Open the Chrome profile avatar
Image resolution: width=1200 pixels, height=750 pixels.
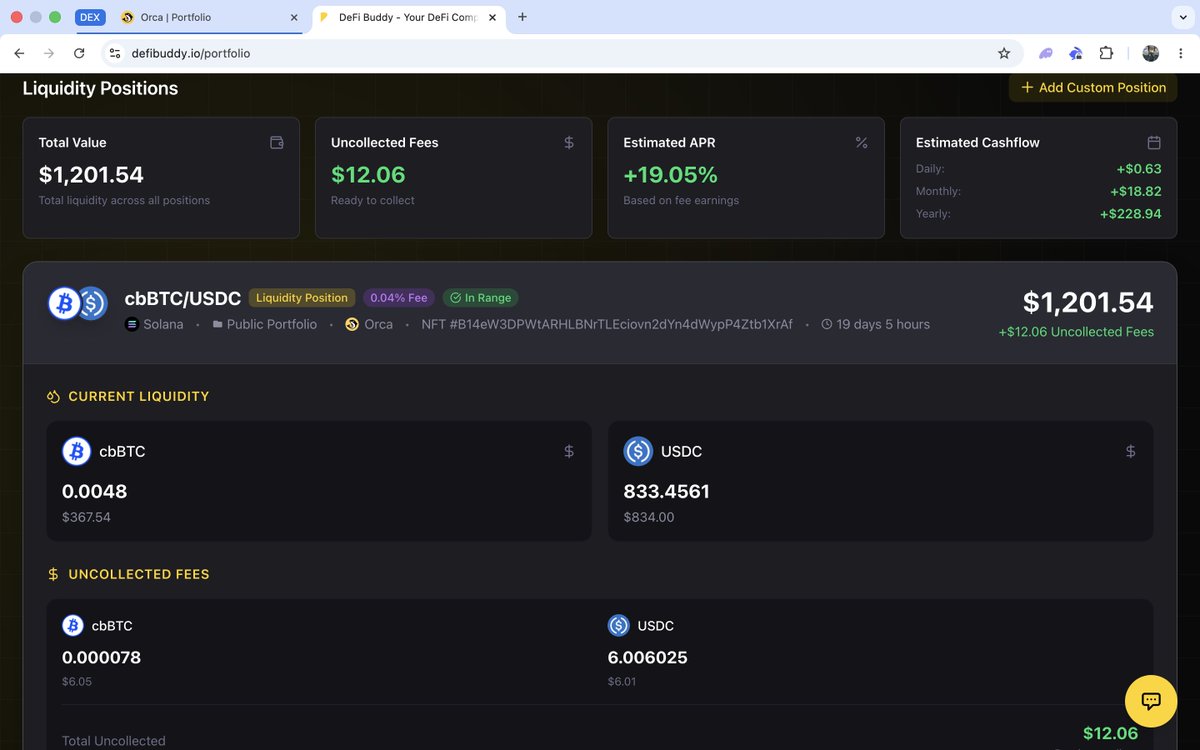[1151, 53]
